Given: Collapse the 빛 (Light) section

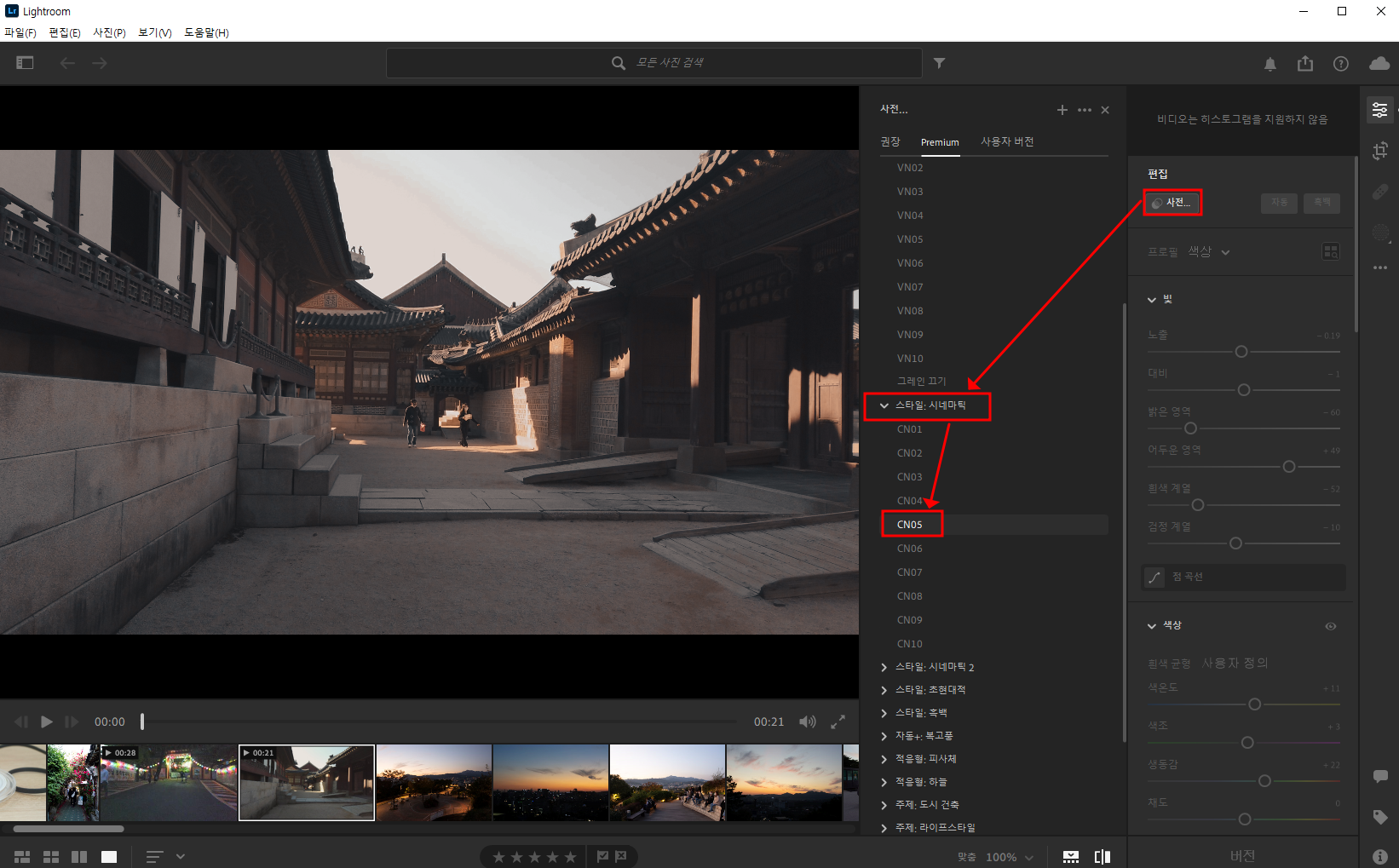Looking at the screenshot, I should [1152, 300].
